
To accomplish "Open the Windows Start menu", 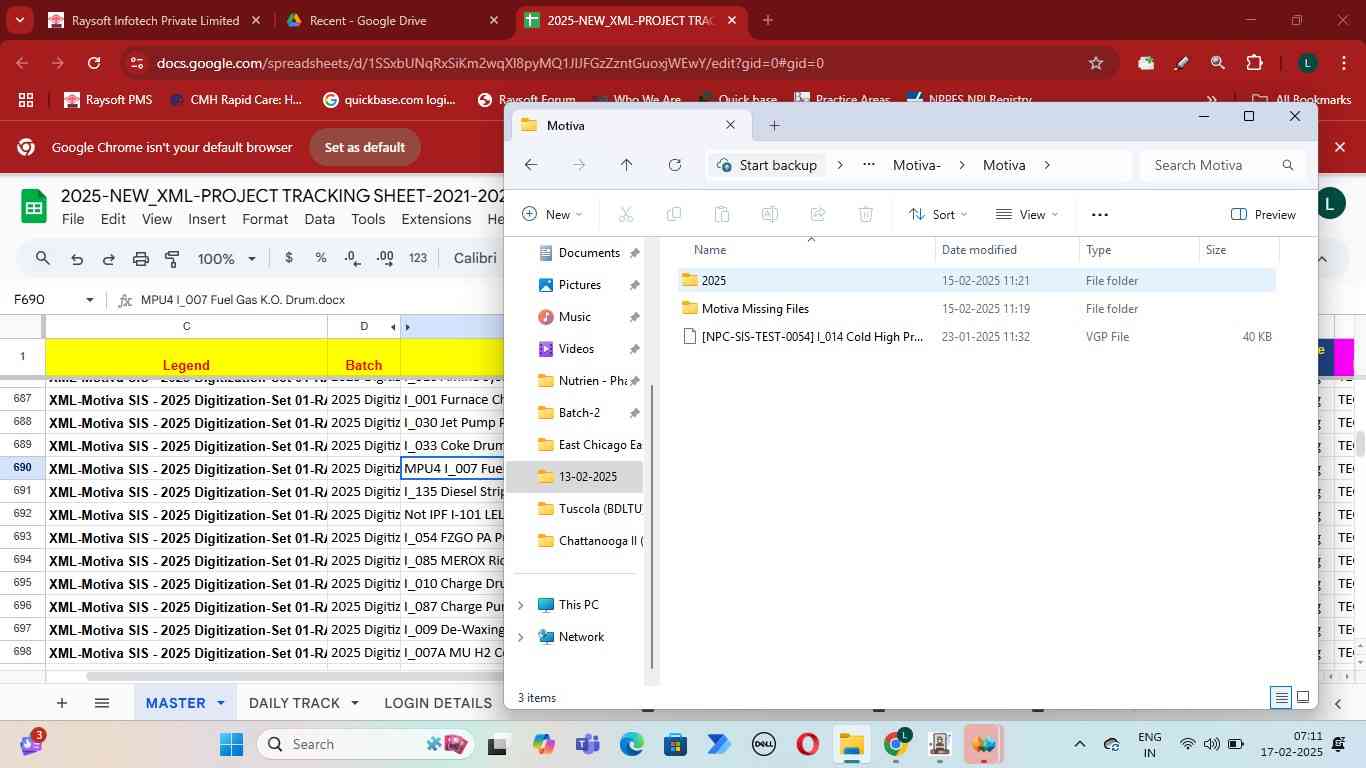I will pos(231,744).
